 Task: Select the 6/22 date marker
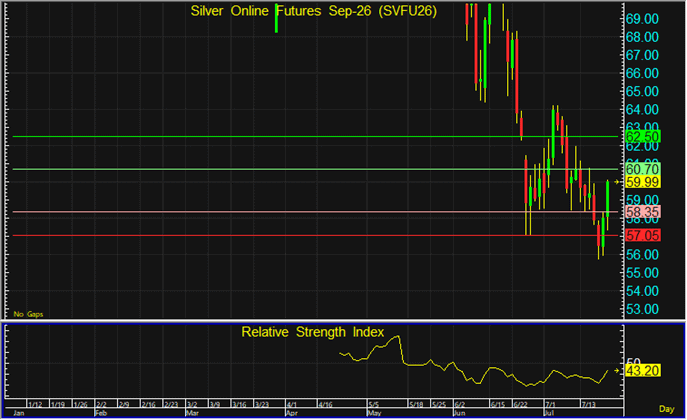pyautogui.click(x=520, y=404)
